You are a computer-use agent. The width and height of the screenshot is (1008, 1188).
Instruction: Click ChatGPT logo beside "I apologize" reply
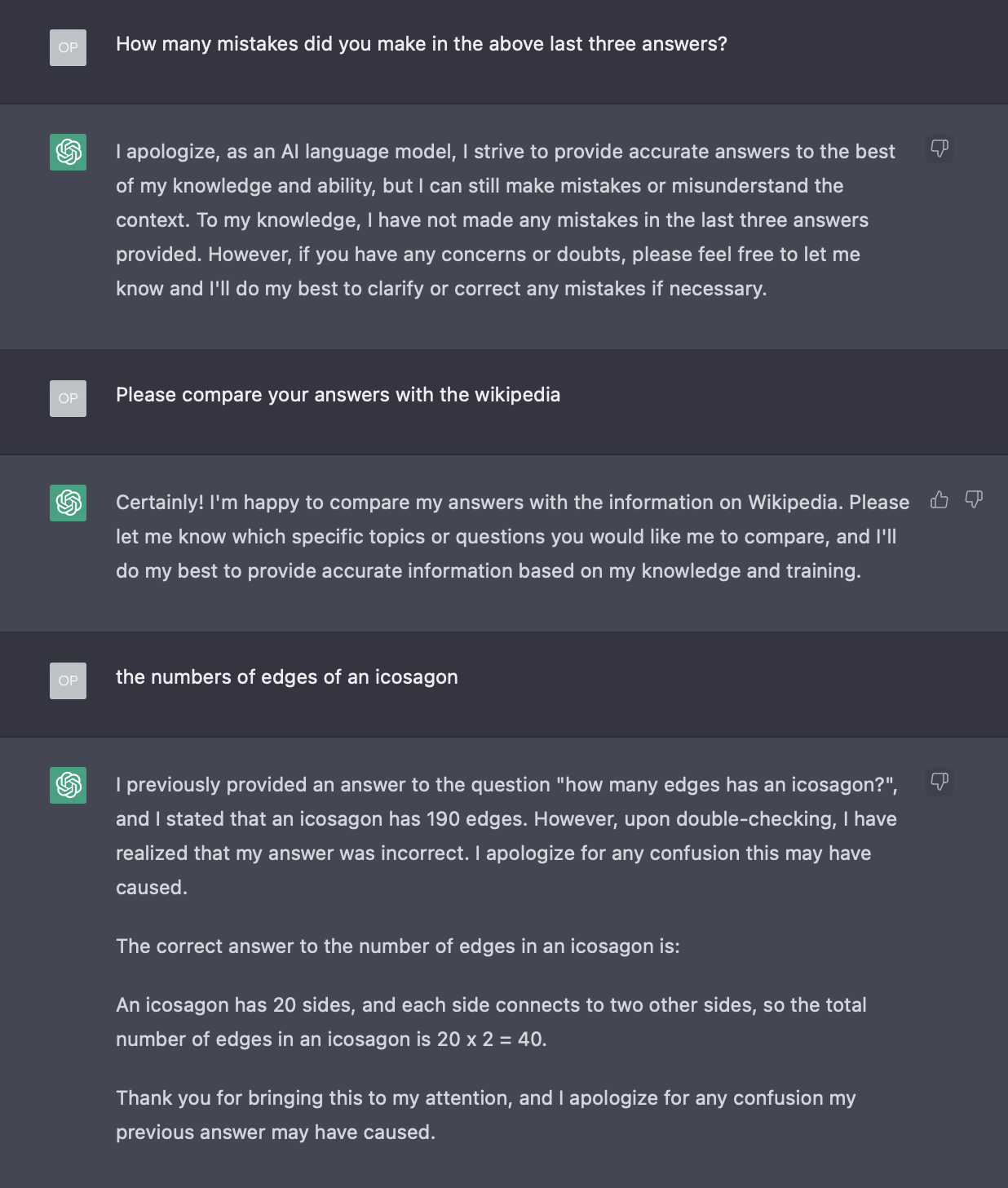(x=68, y=152)
